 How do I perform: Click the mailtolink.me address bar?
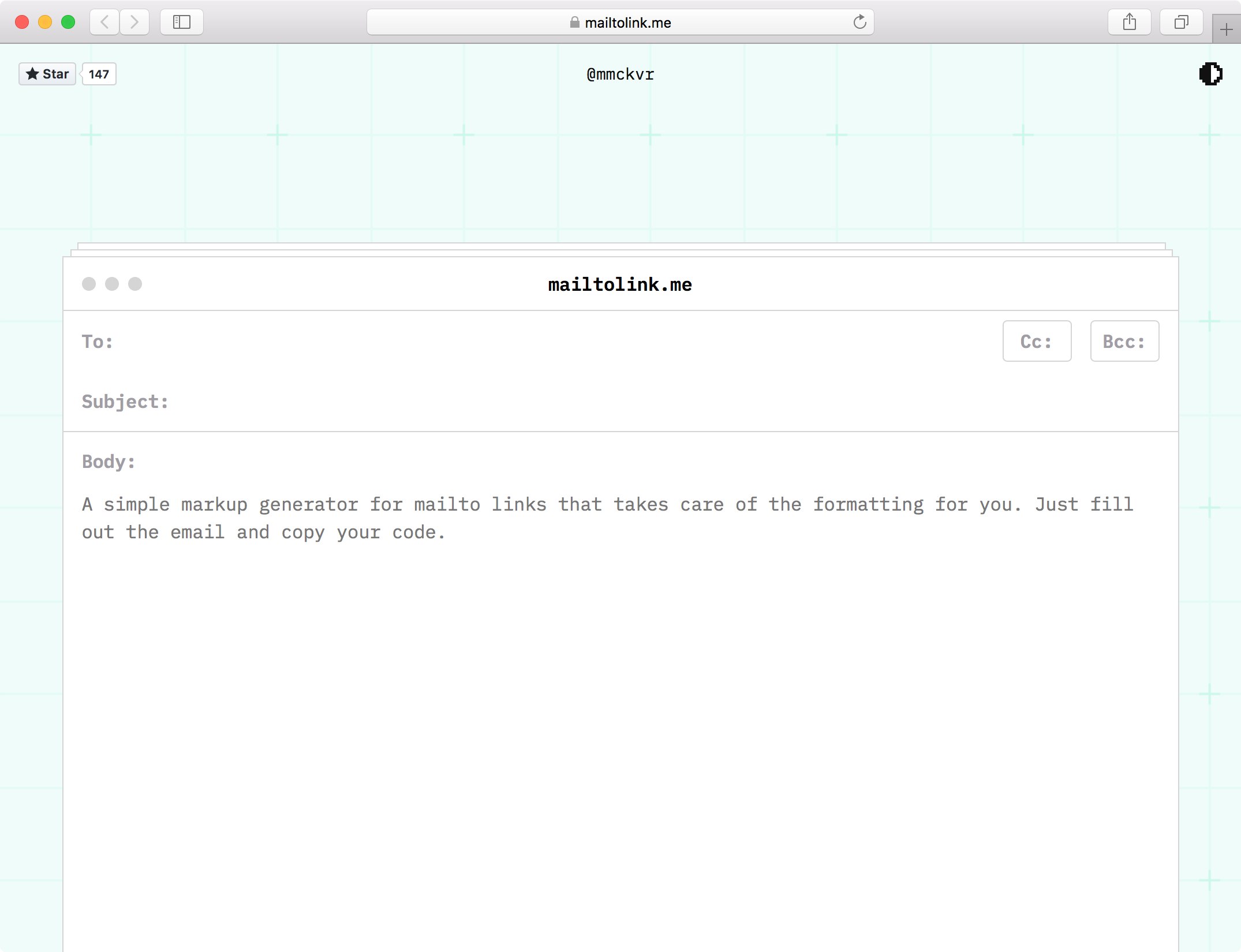coord(620,22)
